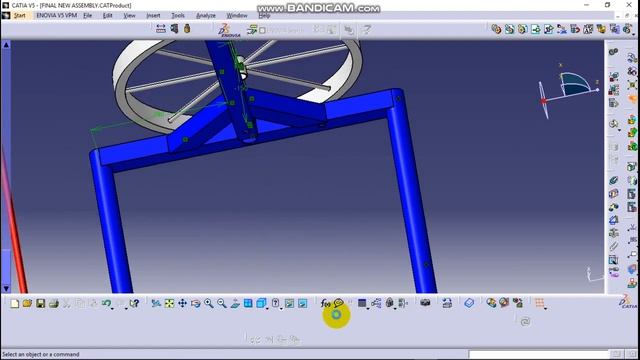This screenshot has width=640, height=360.
Task: Expand the Undo history dropdown arrow
Action: pos(112,309)
